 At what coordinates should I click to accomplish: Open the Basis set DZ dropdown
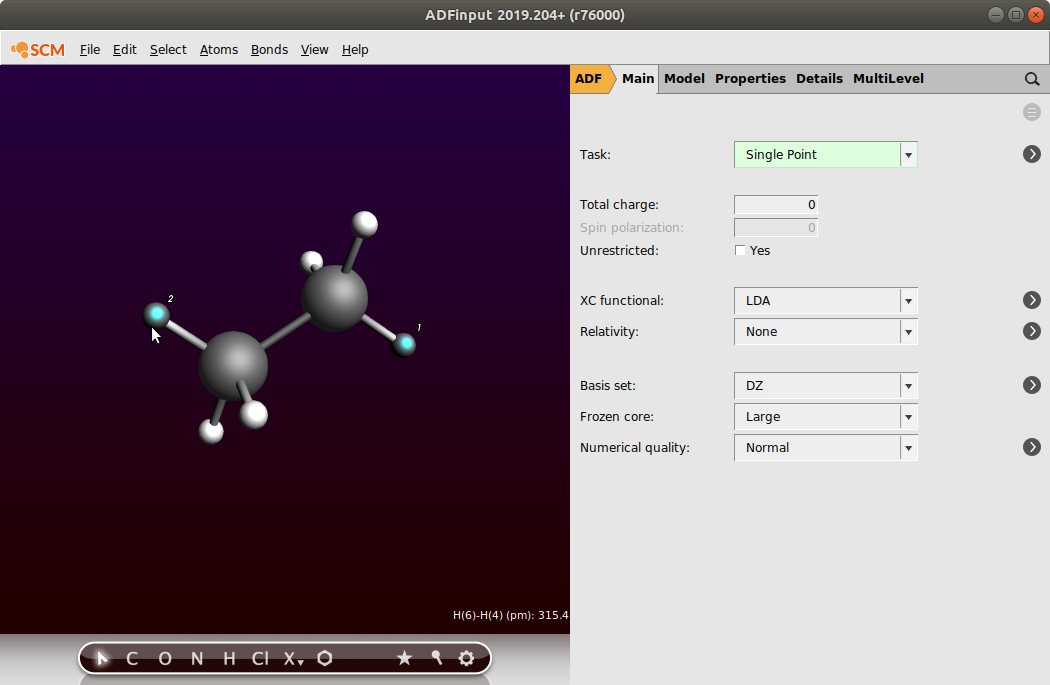825,386
